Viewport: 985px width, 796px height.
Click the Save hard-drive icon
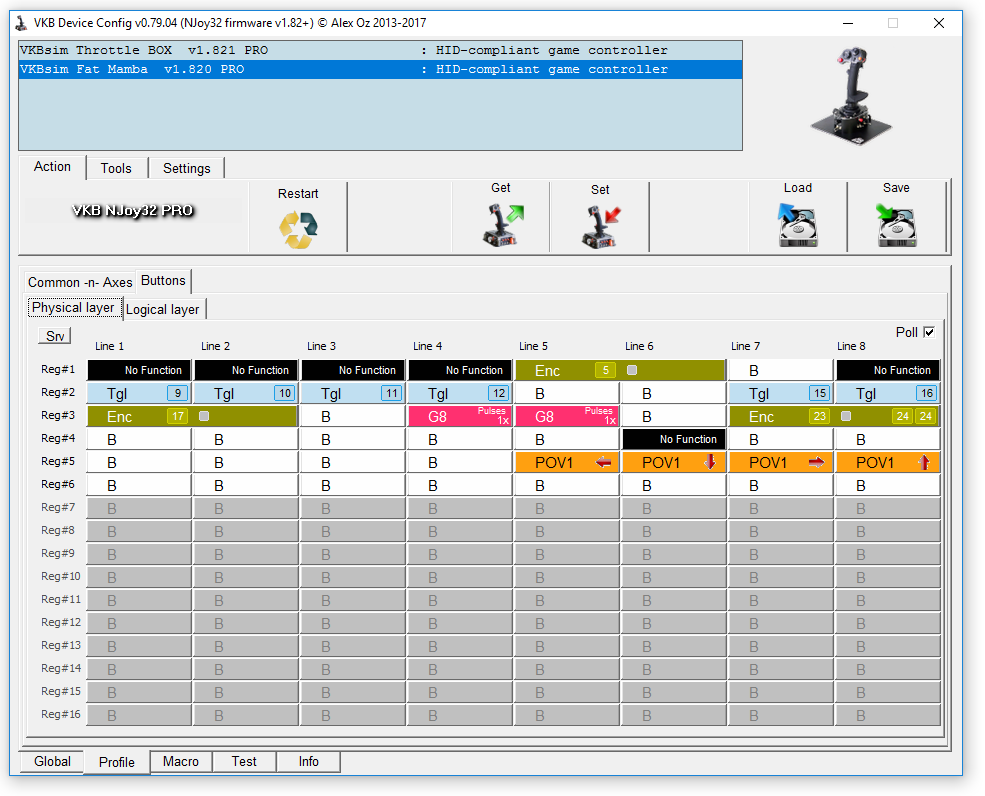tap(896, 225)
